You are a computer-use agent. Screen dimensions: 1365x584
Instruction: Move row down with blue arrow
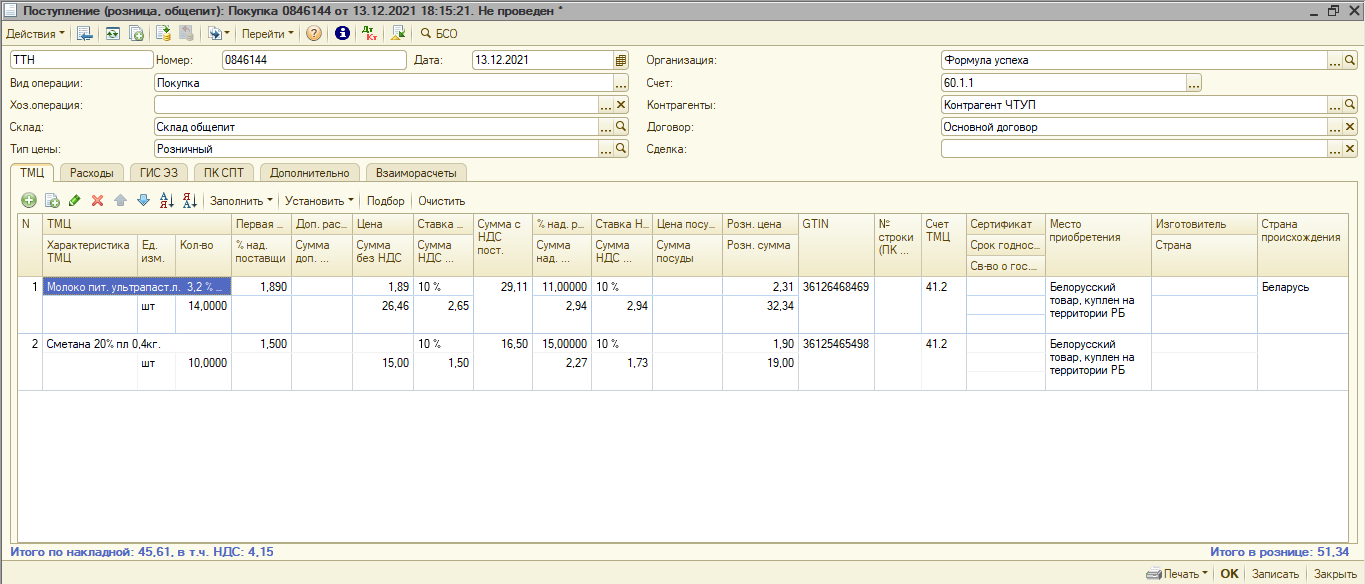(143, 201)
